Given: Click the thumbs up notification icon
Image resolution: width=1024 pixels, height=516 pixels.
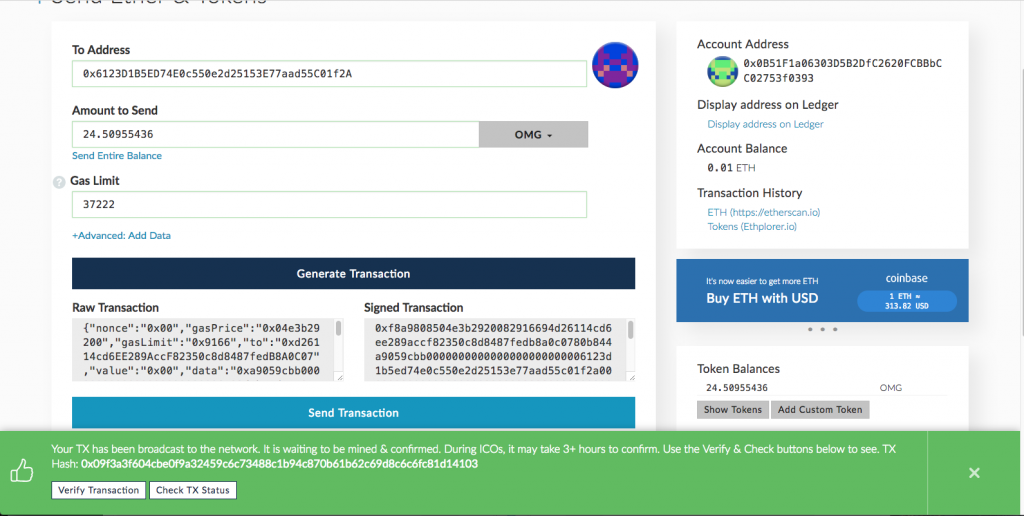Looking at the screenshot, I should click(x=22, y=471).
